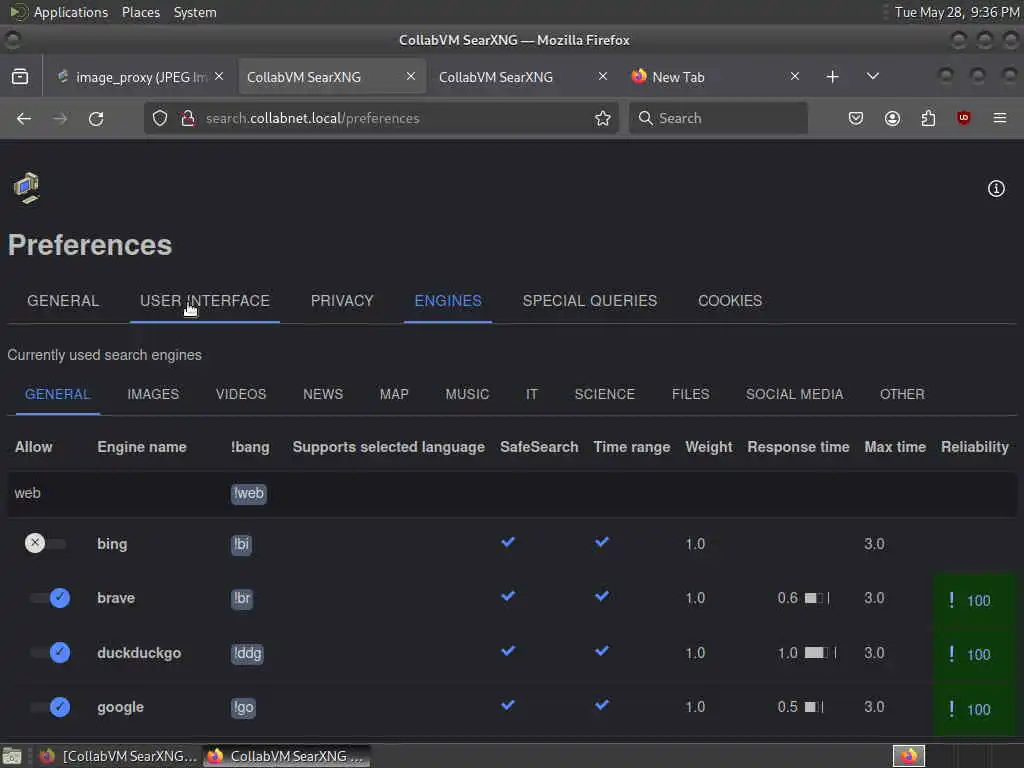Show Files engine category
Screen dimensions: 1024x768
[690, 394]
